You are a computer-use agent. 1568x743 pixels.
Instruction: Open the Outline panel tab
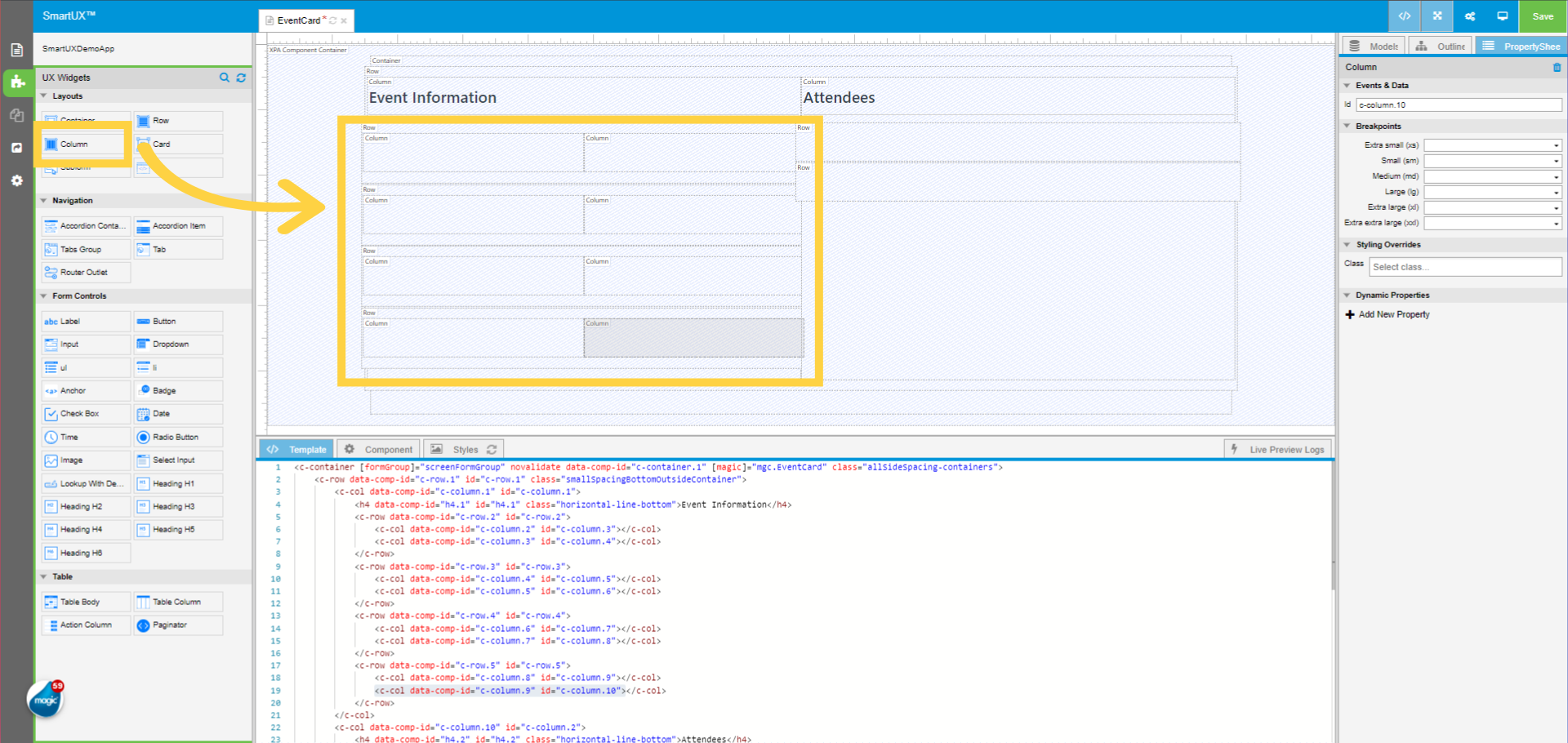(x=1440, y=46)
